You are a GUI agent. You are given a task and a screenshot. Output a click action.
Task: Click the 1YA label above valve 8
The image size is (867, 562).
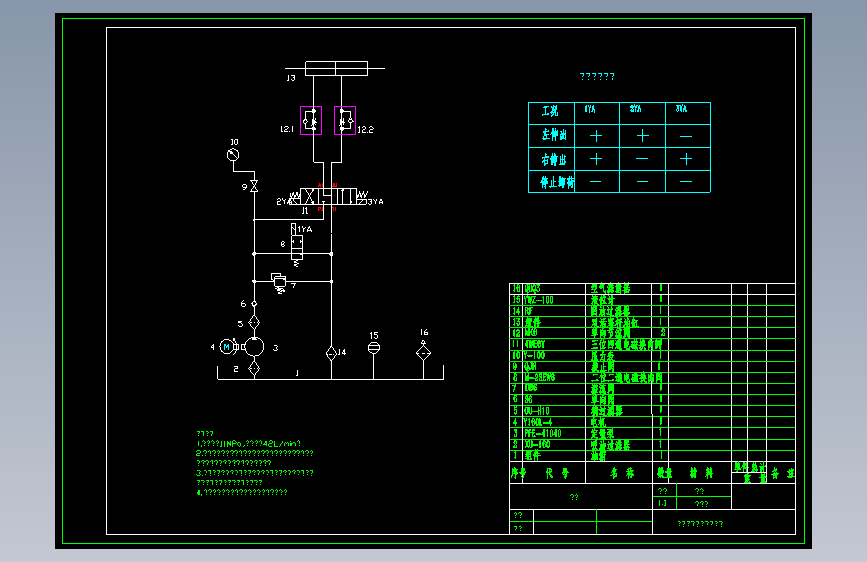coord(305,229)
